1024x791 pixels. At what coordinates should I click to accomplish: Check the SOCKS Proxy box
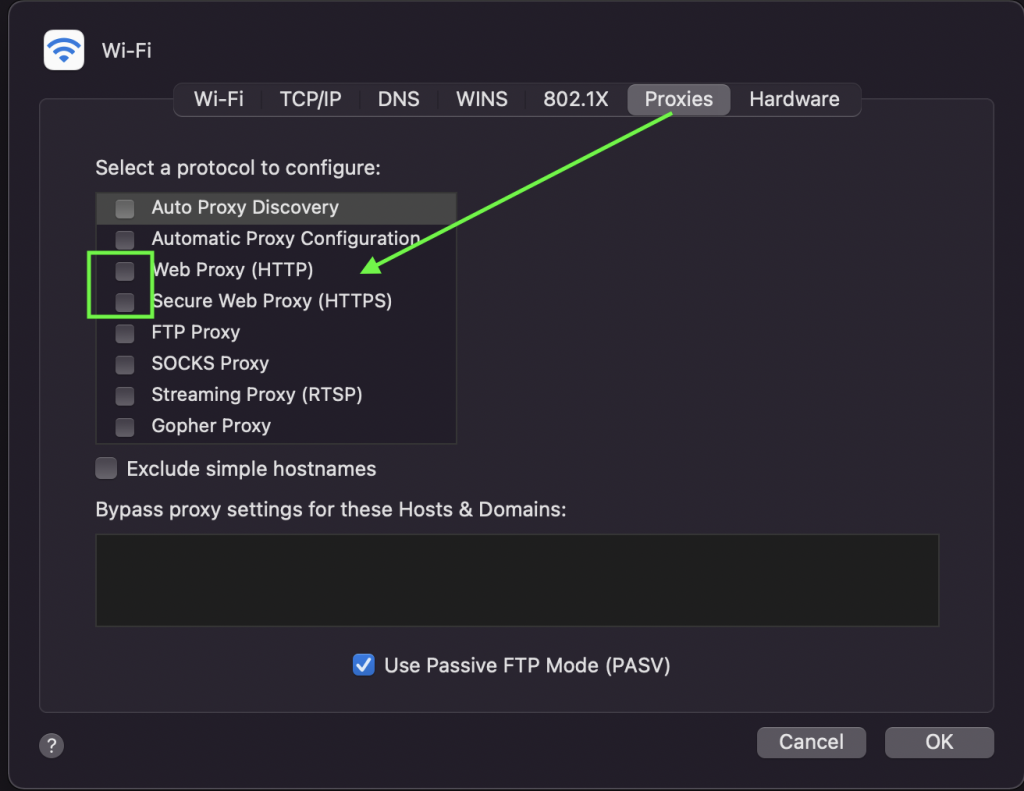tap(125, 364)
